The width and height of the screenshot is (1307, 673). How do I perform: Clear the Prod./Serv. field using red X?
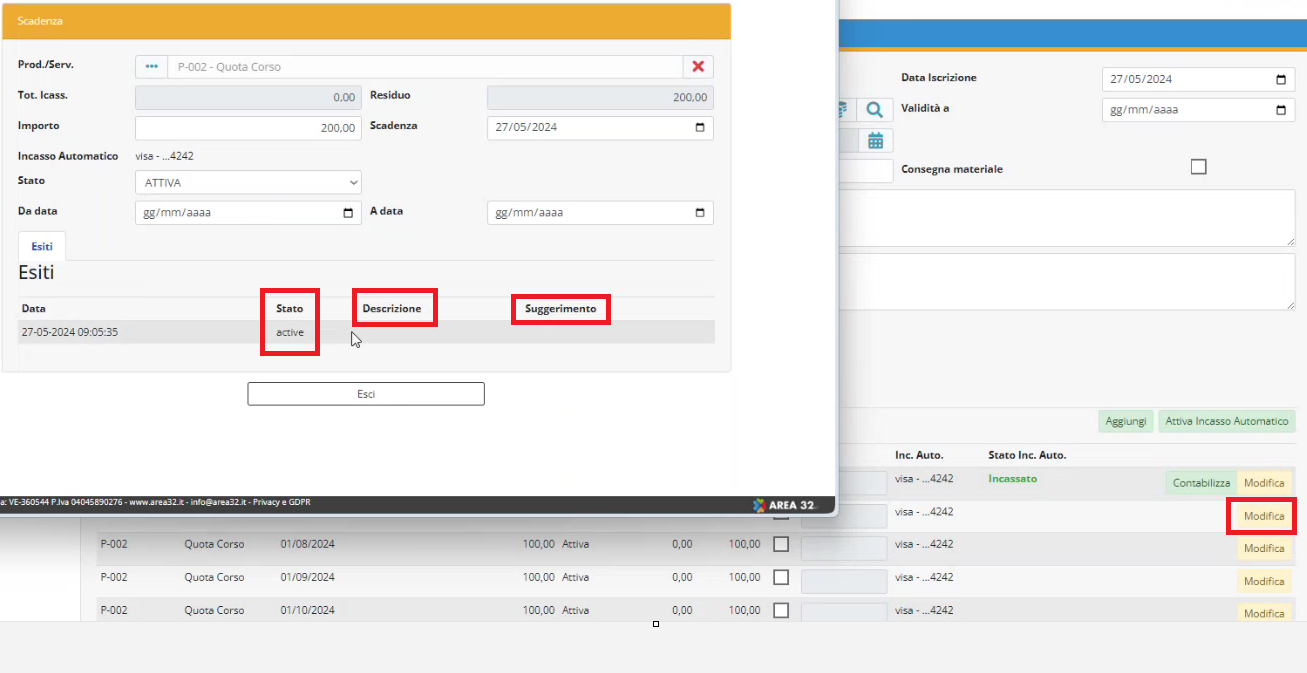pyautogui.click(x=698, y=66)
